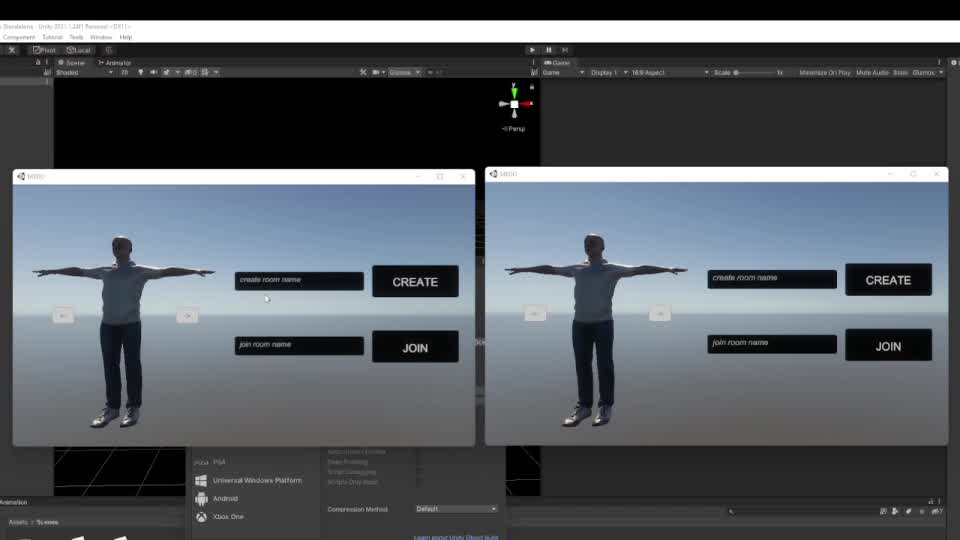960x540 pixels.
Task: Toggle 2D view in Scene toolbar
Action: pyautogui.click(x=124, y=72)
